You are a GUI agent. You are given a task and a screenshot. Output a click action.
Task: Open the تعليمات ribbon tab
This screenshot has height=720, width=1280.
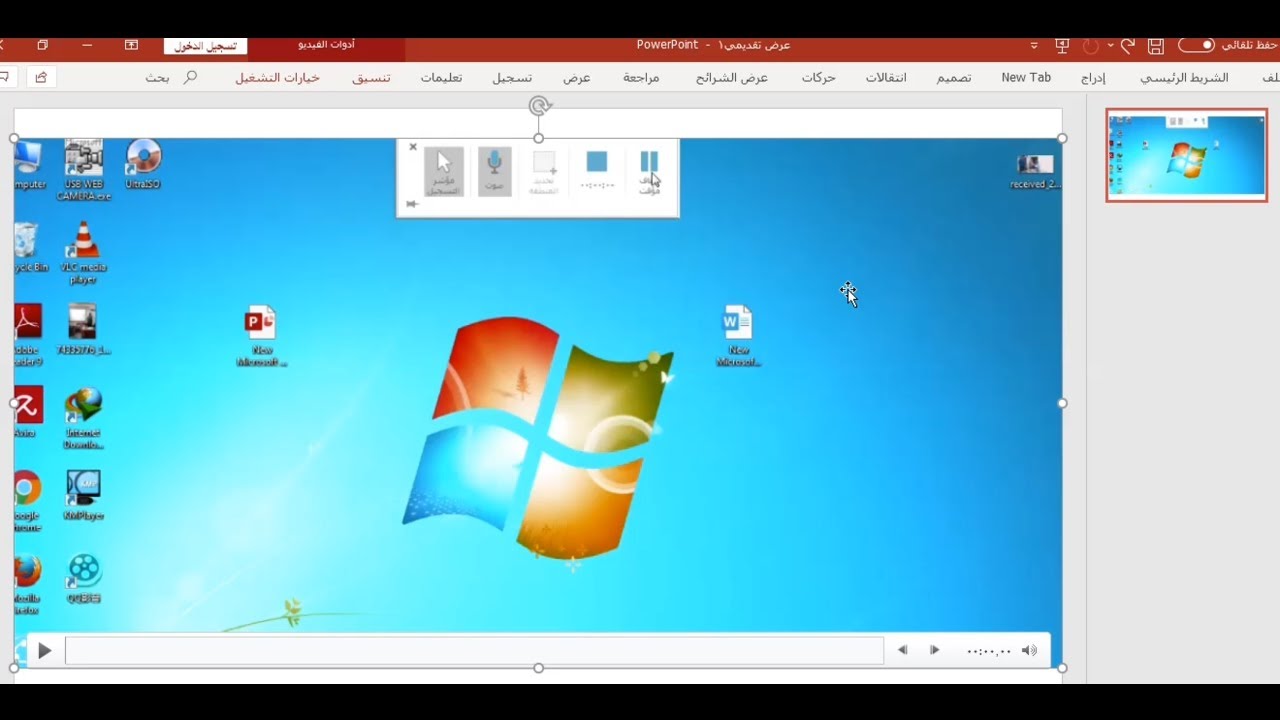tap(441, 77)
